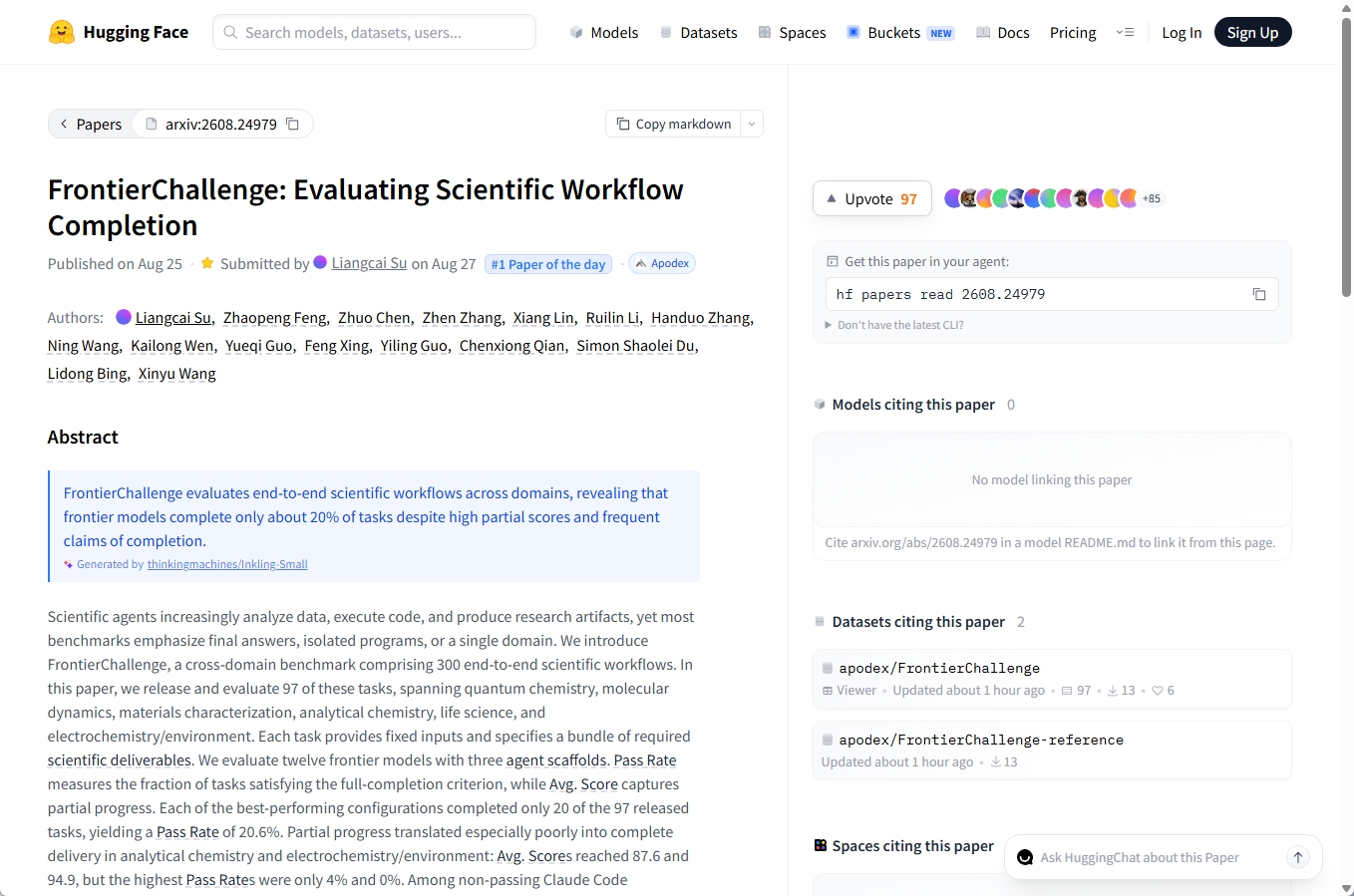1354x896 pixels.
Task: Go back to Papers
Action: (90, 124)
